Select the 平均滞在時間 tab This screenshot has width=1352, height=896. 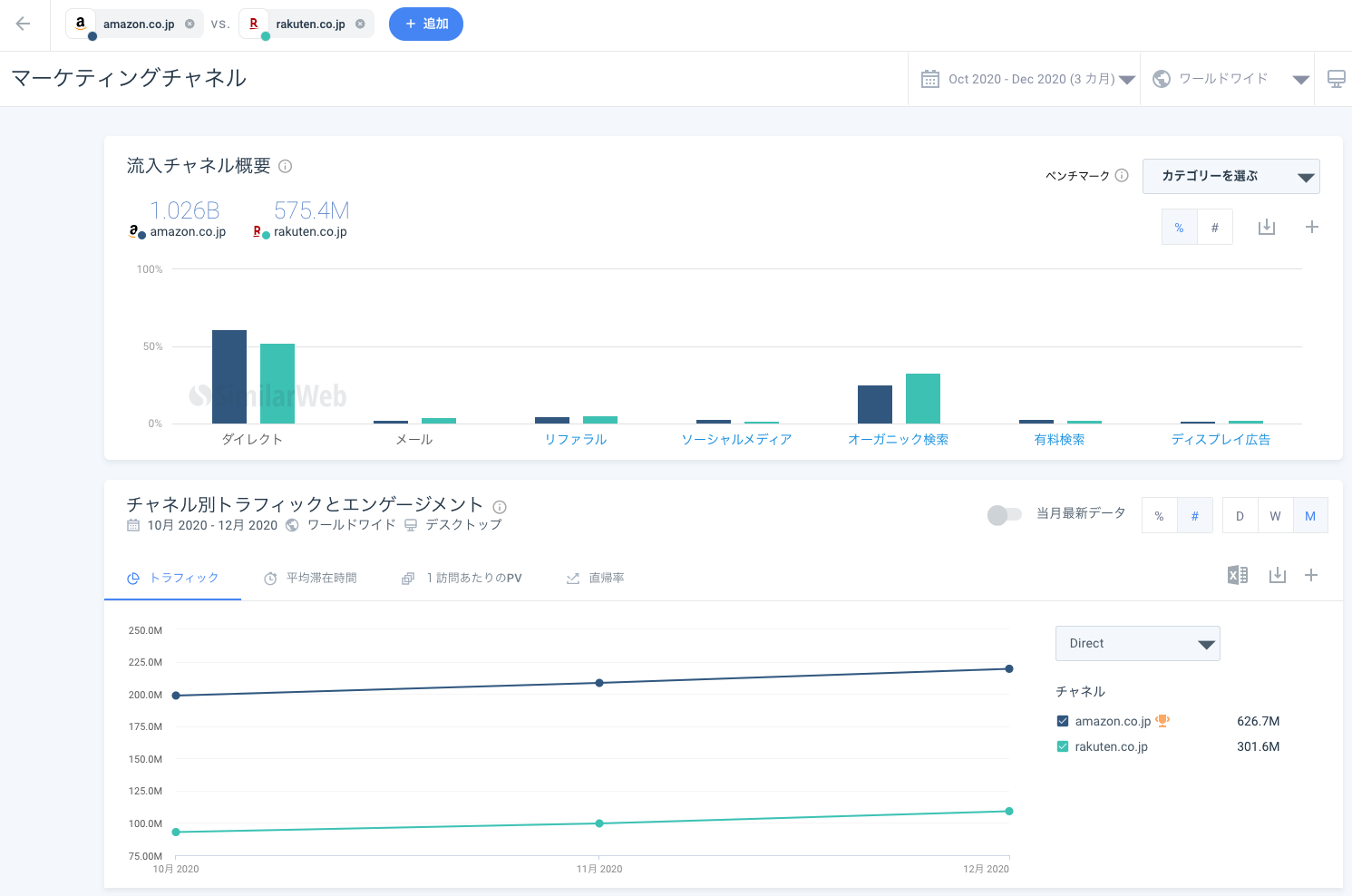[310, 578]
